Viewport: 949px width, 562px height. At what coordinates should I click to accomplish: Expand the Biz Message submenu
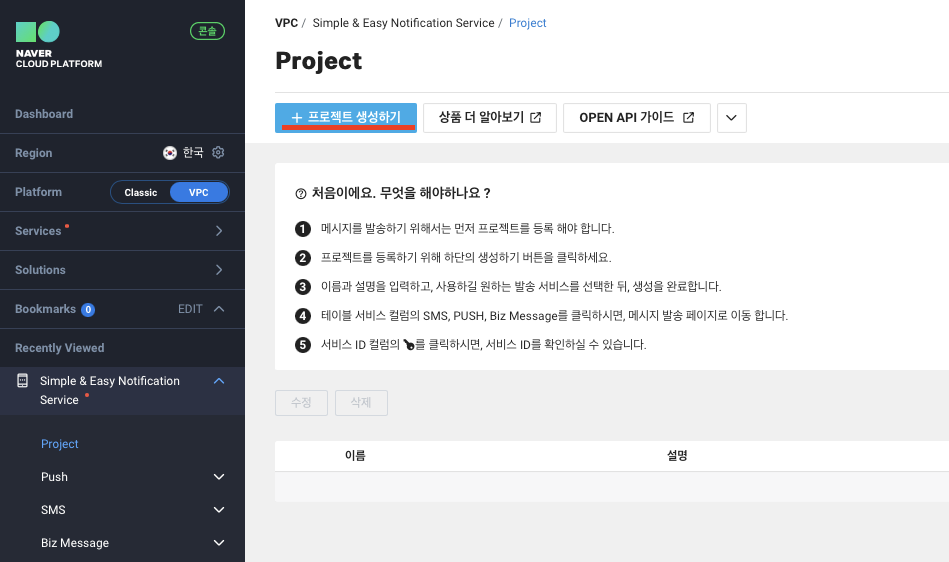click(x=219, y=543)
